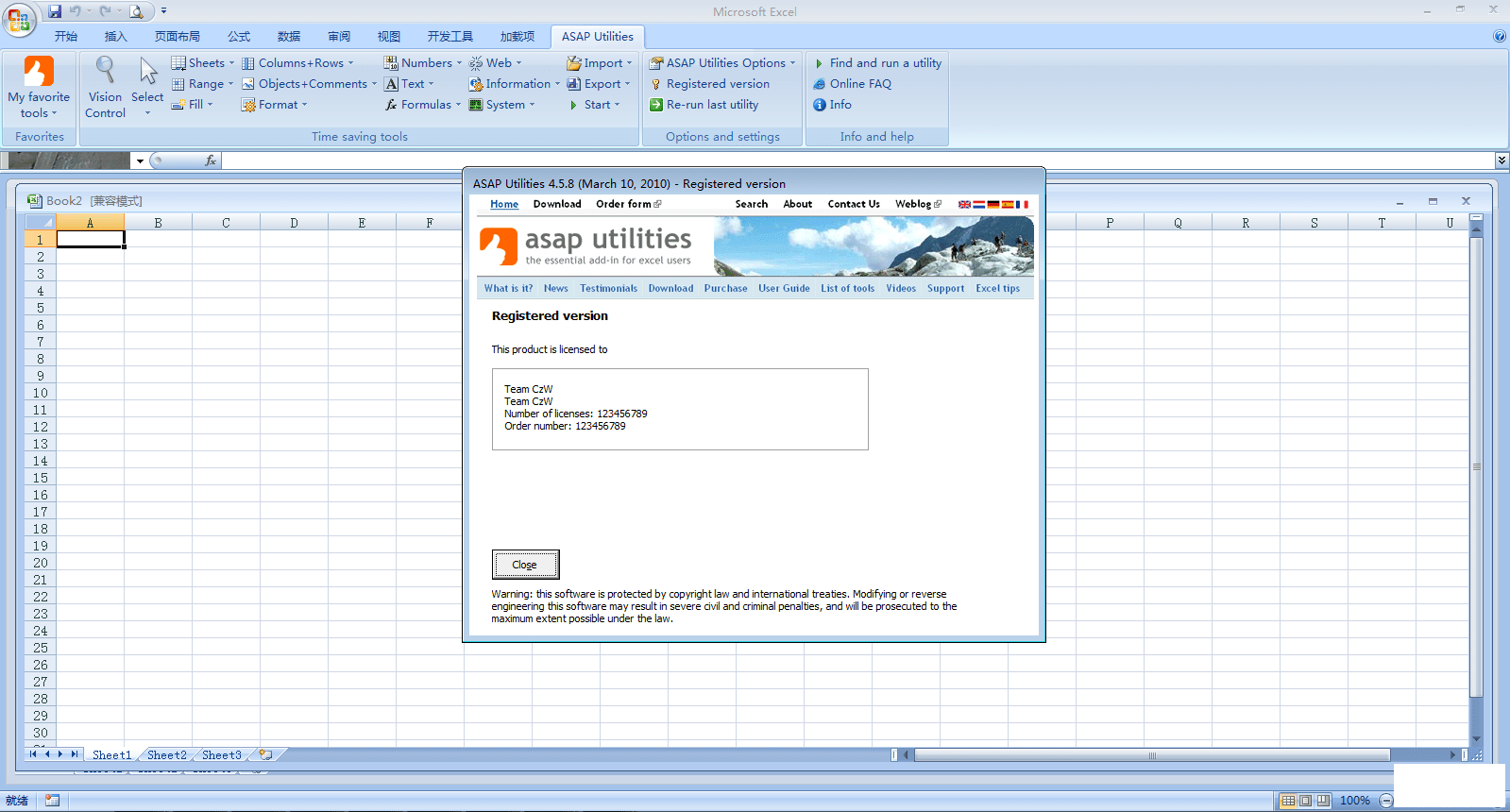Click the Print Preview icon in quick access toolbar

(137, 11)
